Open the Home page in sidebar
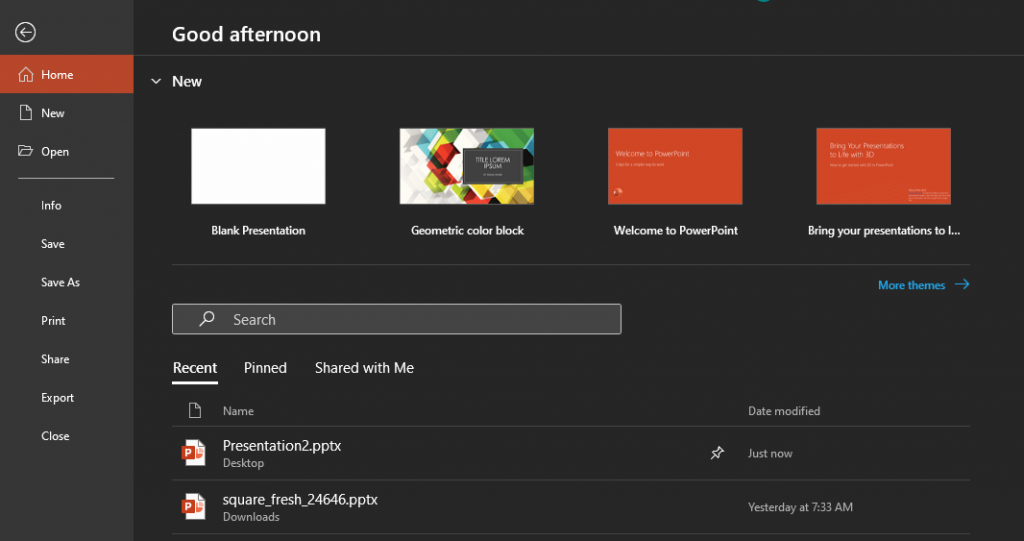1024x541 pixels. click(67, 74)
